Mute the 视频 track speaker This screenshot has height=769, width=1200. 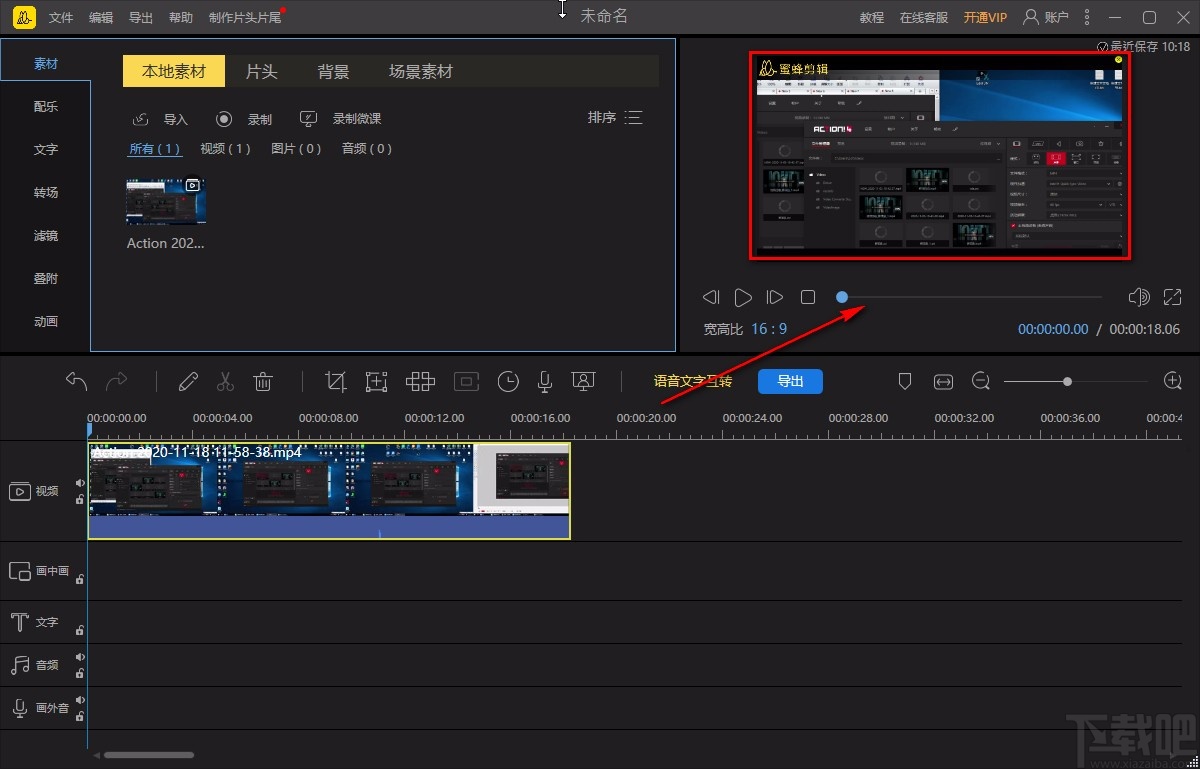[80, 483]
